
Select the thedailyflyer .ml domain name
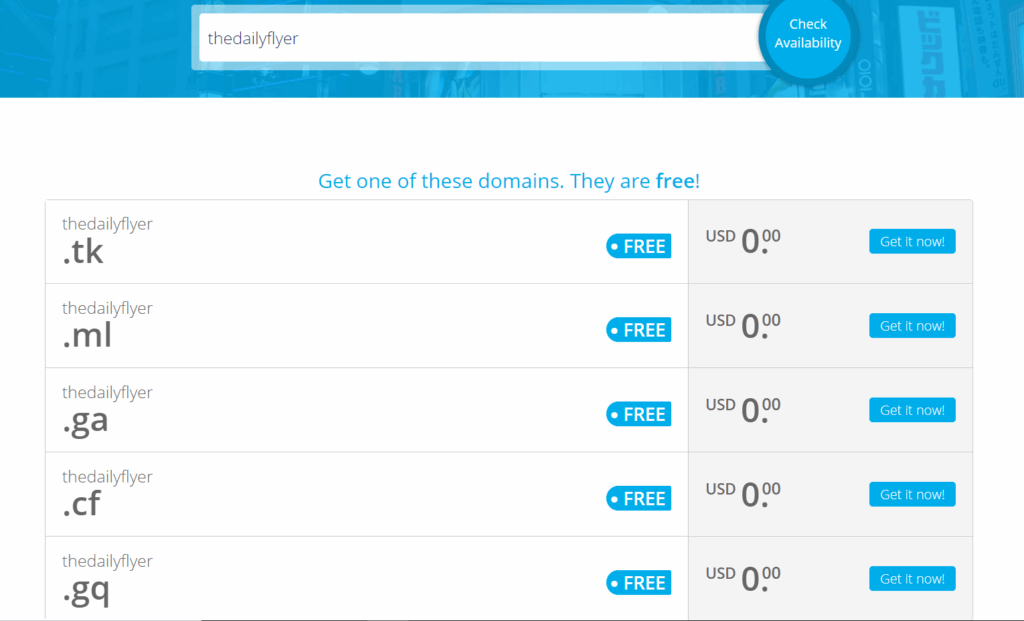(x=107, y=325)
